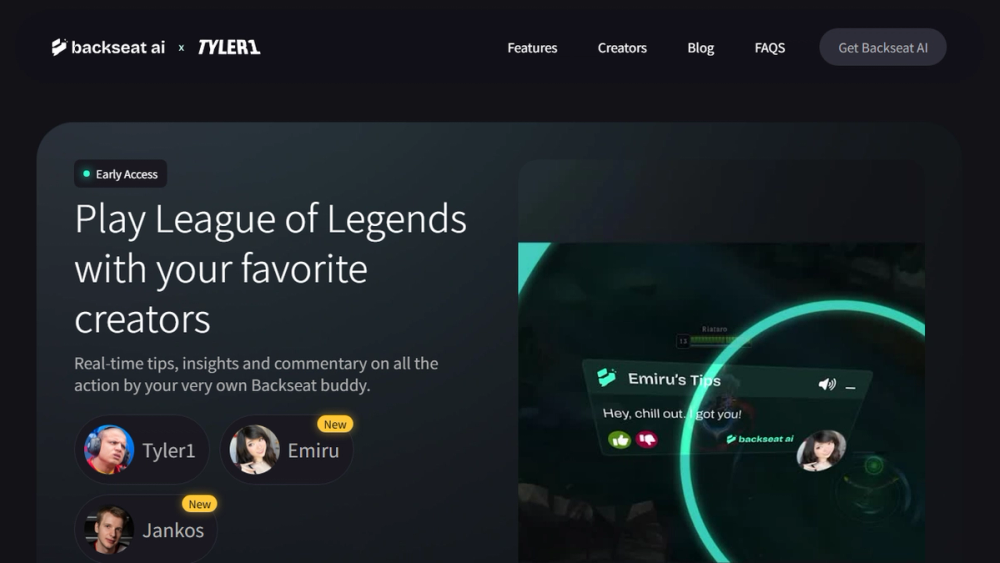This screenshot has width=1000, height=563.
Task: Minimize the Emiru's Tips panel
Action: [850, 387]
